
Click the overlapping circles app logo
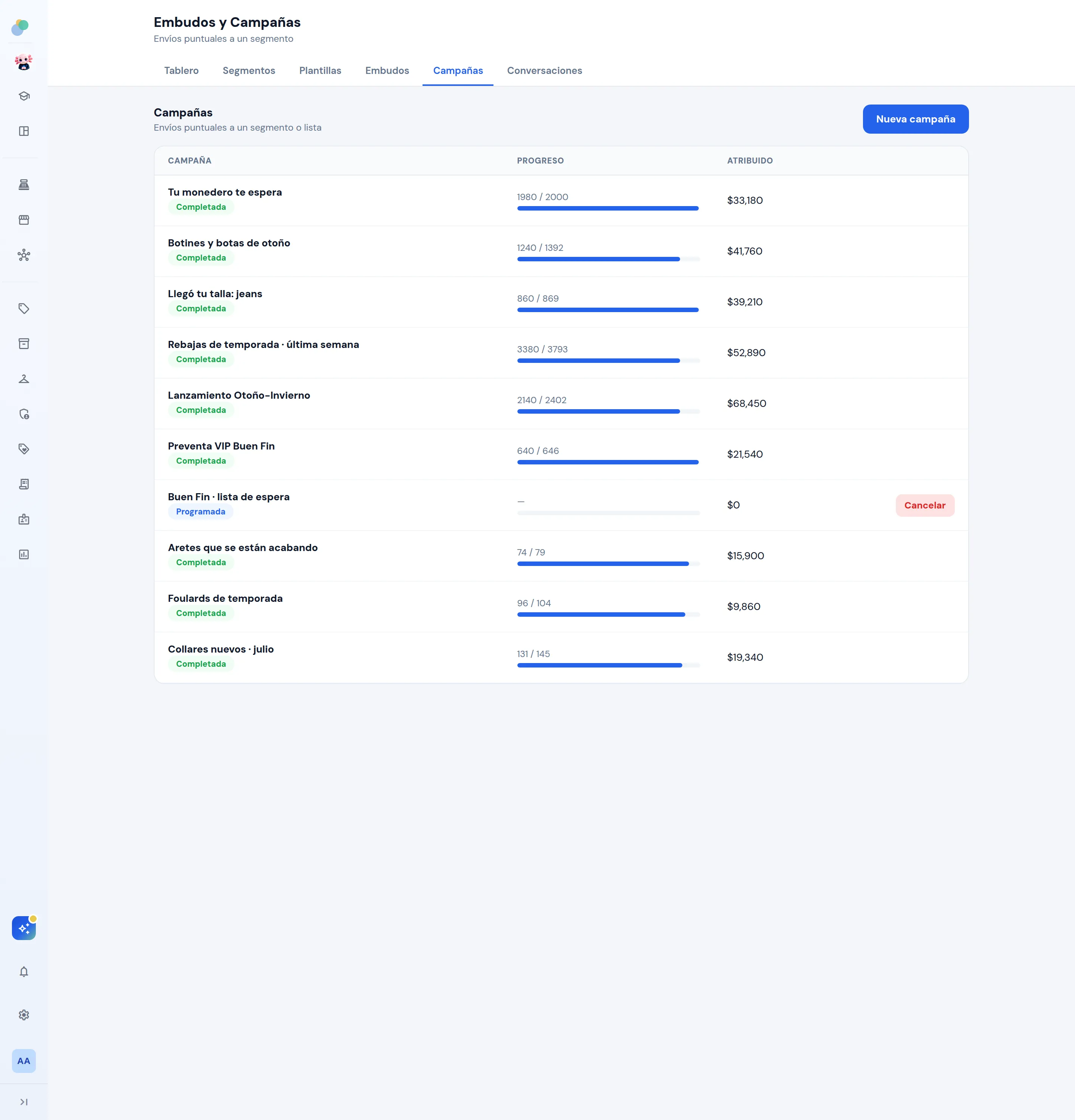pyautogui.click(x=21, y=27)
